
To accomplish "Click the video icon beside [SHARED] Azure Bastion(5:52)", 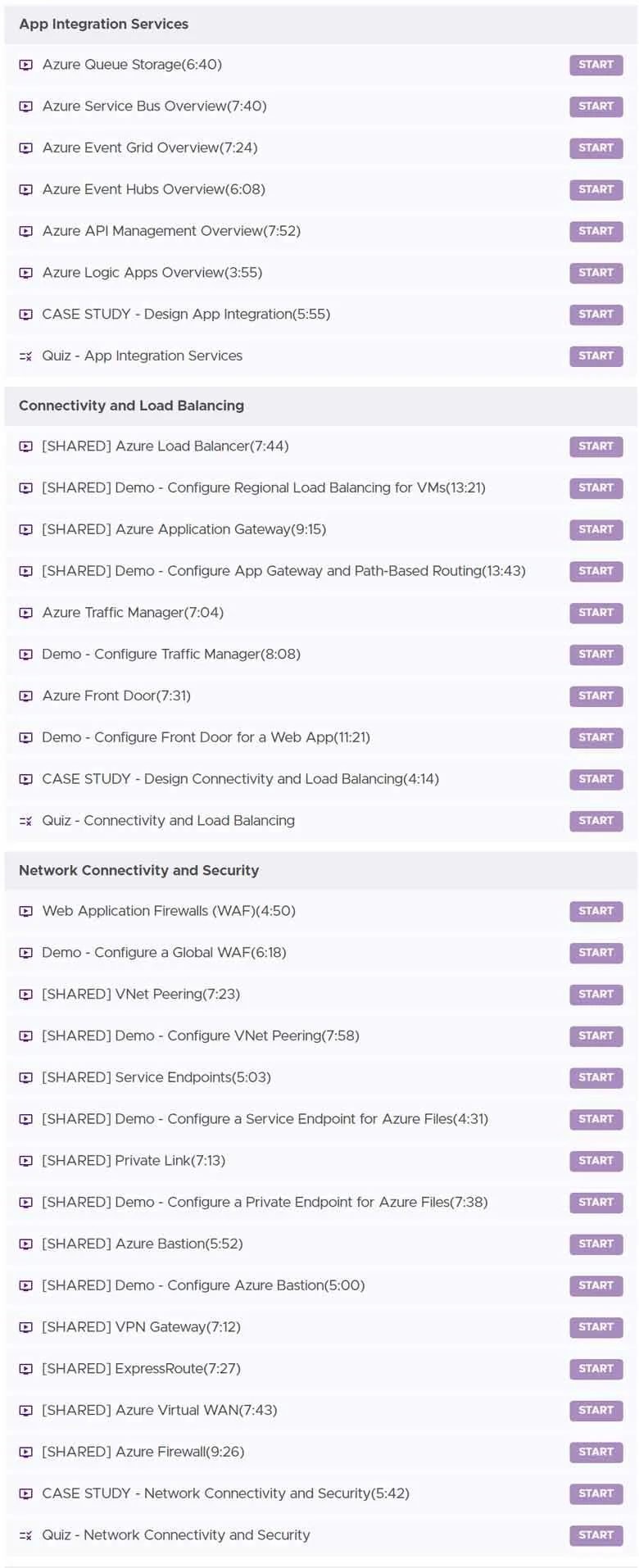I will 26,1244.
